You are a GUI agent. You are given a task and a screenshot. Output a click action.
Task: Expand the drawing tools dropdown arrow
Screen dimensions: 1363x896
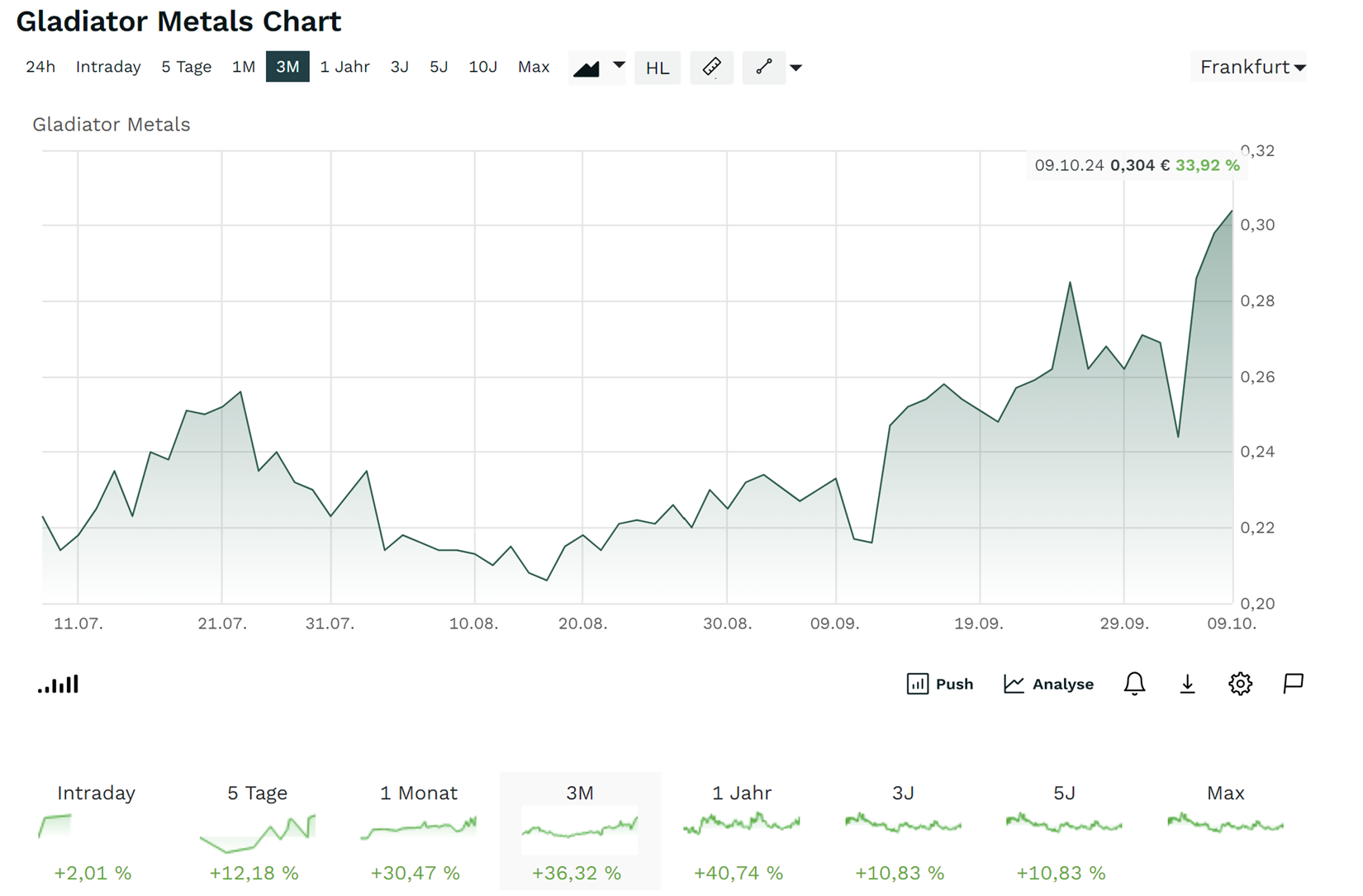point(796,68)
